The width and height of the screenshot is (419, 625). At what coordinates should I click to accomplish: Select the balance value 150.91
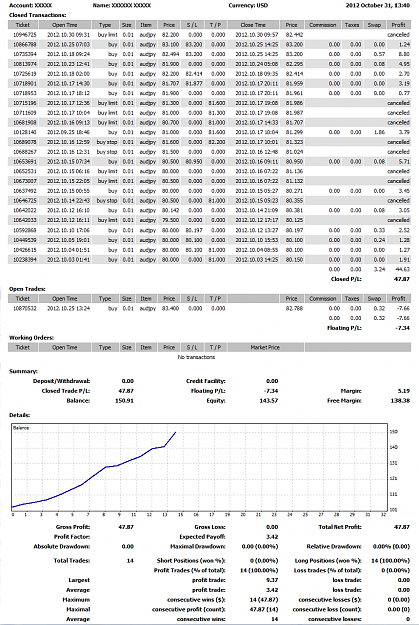124,401
